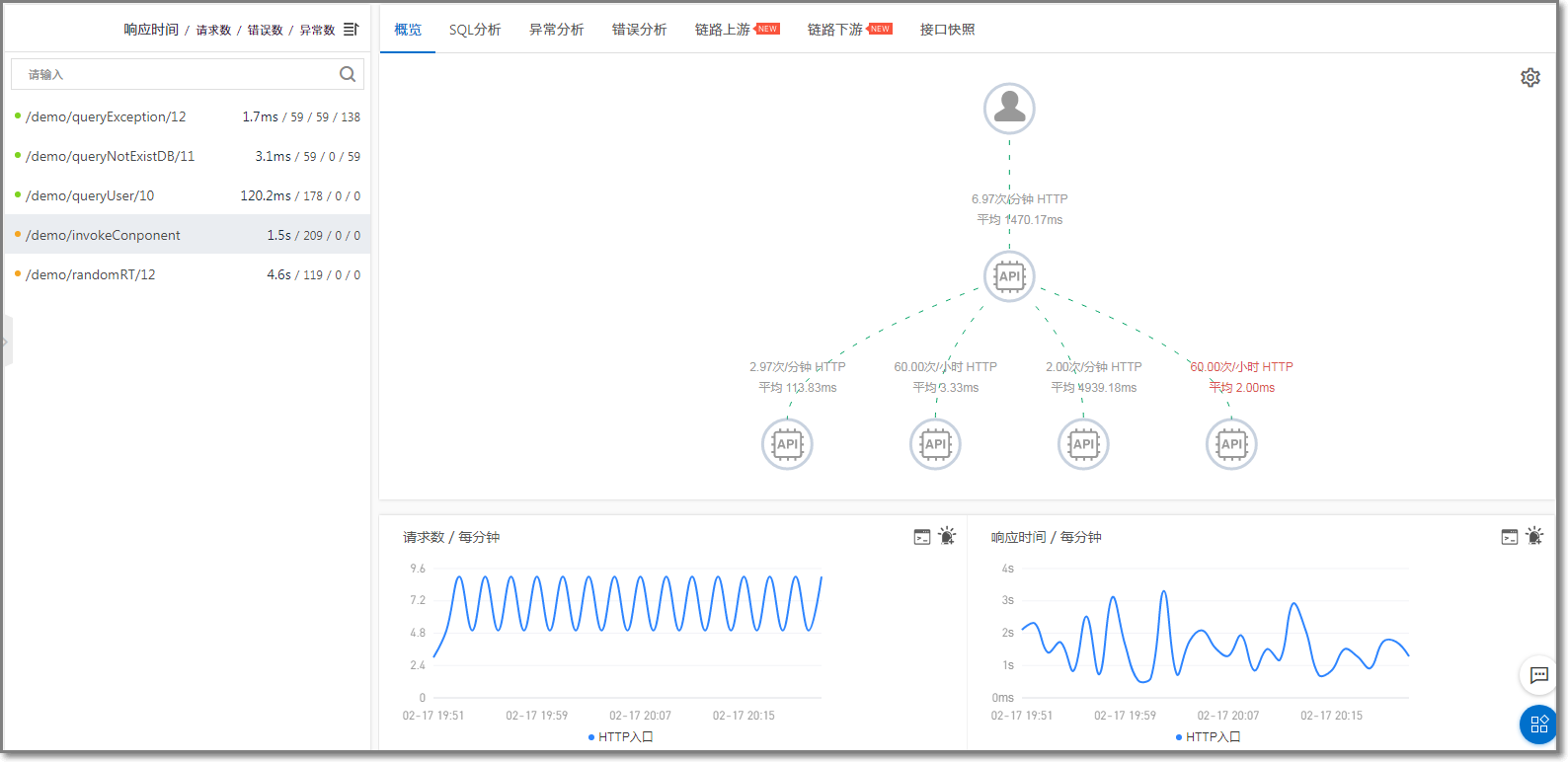
Task: Create alert icon on 请求数 chart
Action: 947,536
